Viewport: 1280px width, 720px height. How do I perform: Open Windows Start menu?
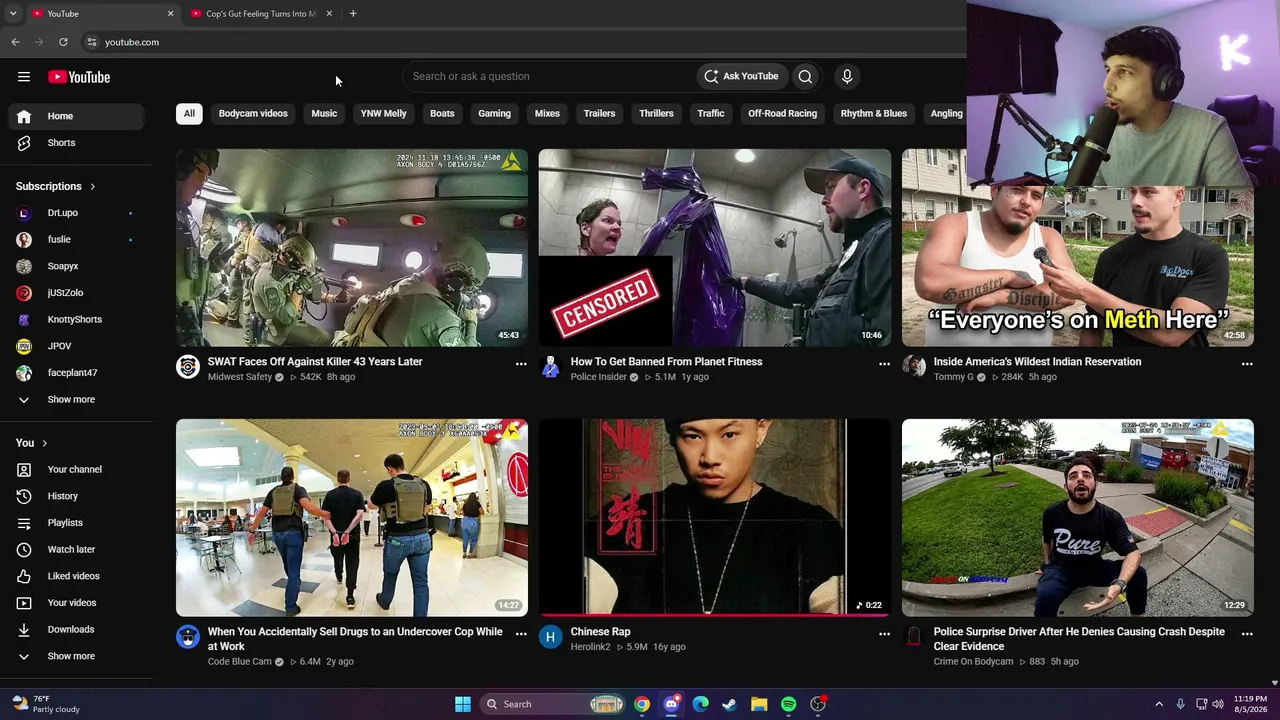463,704
